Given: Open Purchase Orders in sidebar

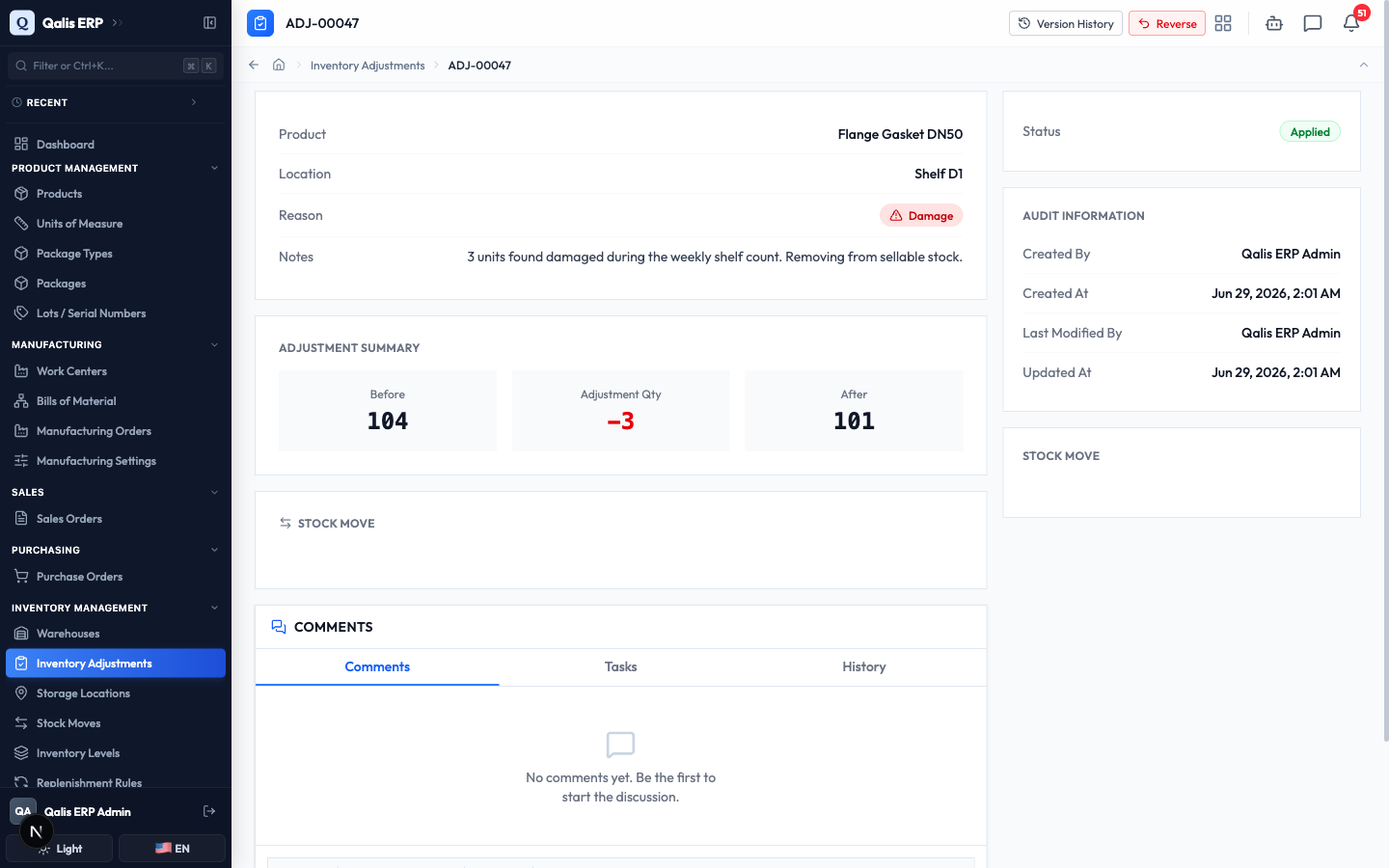Looking at the screenshot, I should [116, 577].
